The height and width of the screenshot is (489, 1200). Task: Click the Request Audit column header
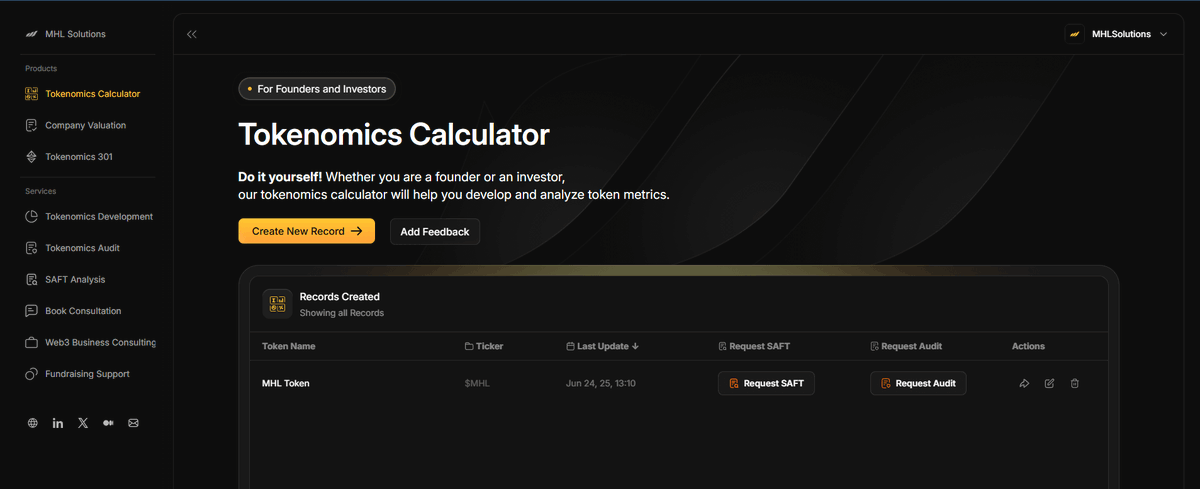tap(906, 346)
